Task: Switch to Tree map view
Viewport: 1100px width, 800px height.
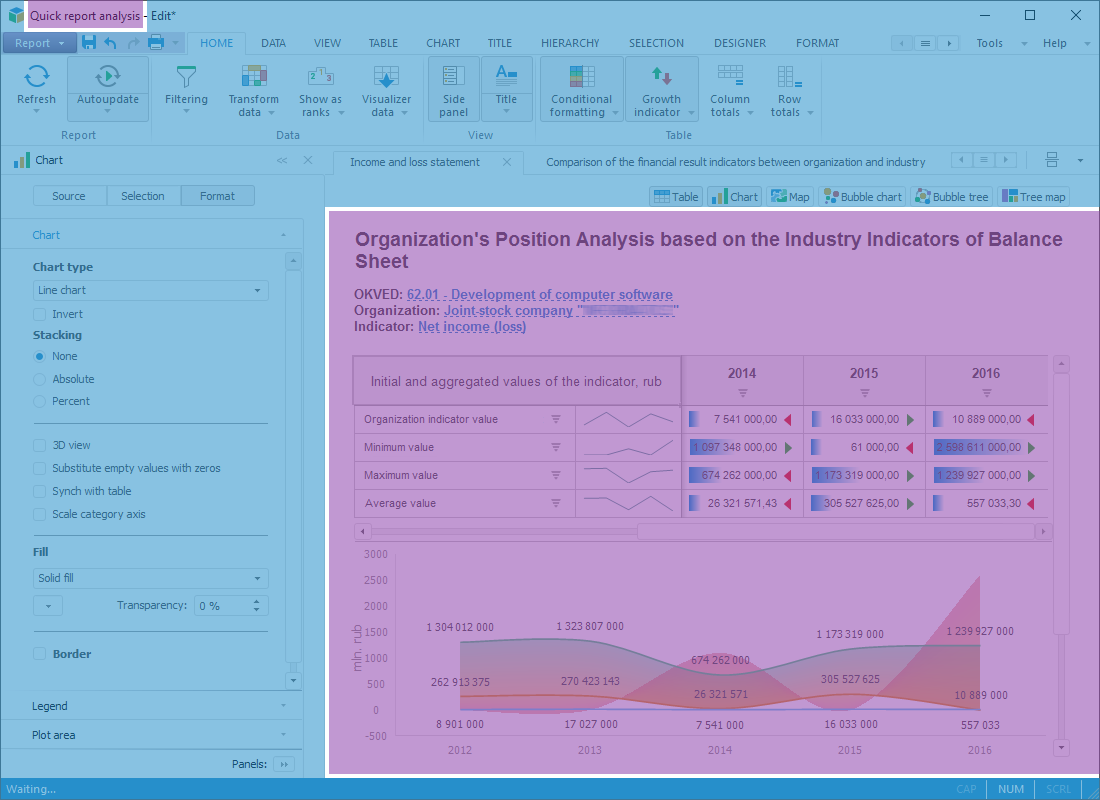Action: (x=1033, y=197)
